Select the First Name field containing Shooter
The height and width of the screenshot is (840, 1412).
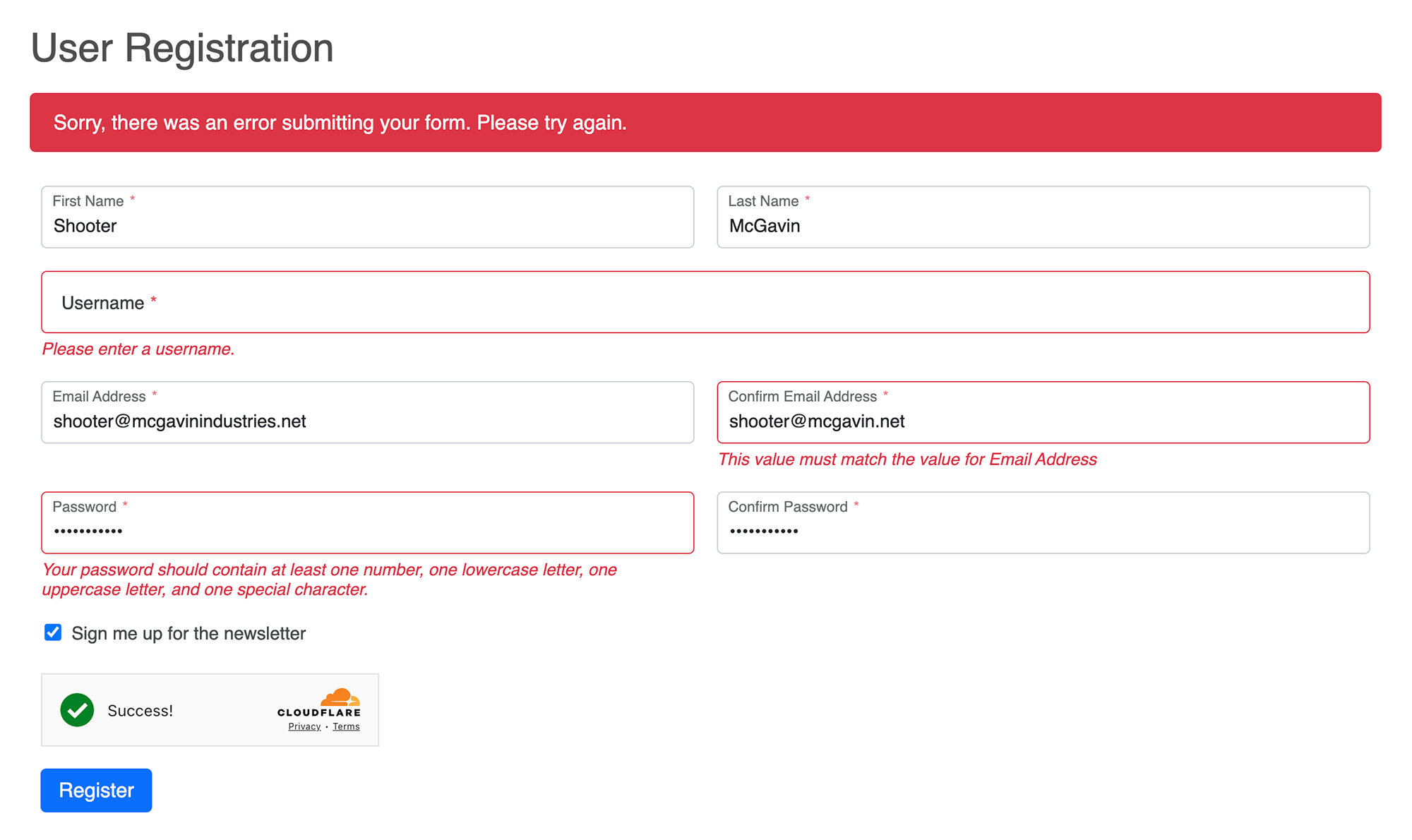pos(367,217)
